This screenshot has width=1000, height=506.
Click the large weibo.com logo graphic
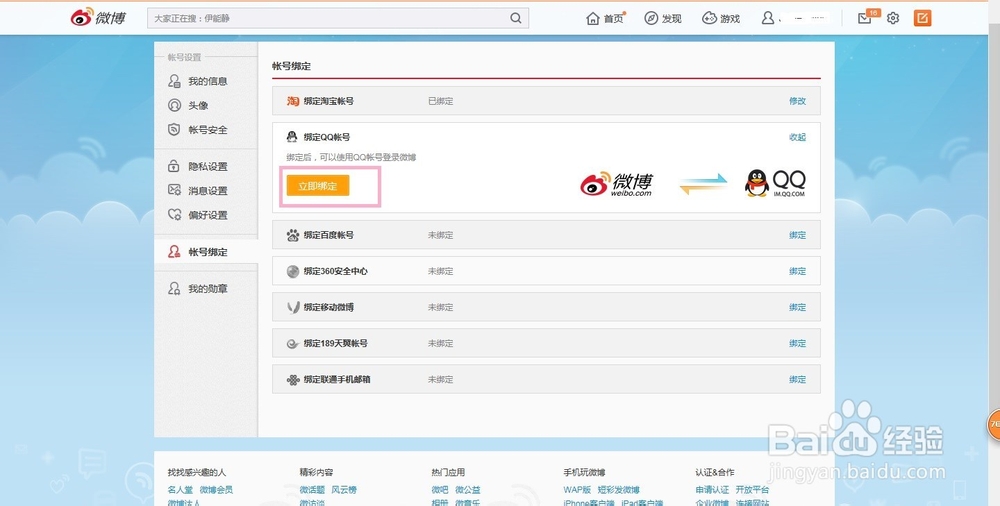(x=617, y=184)
